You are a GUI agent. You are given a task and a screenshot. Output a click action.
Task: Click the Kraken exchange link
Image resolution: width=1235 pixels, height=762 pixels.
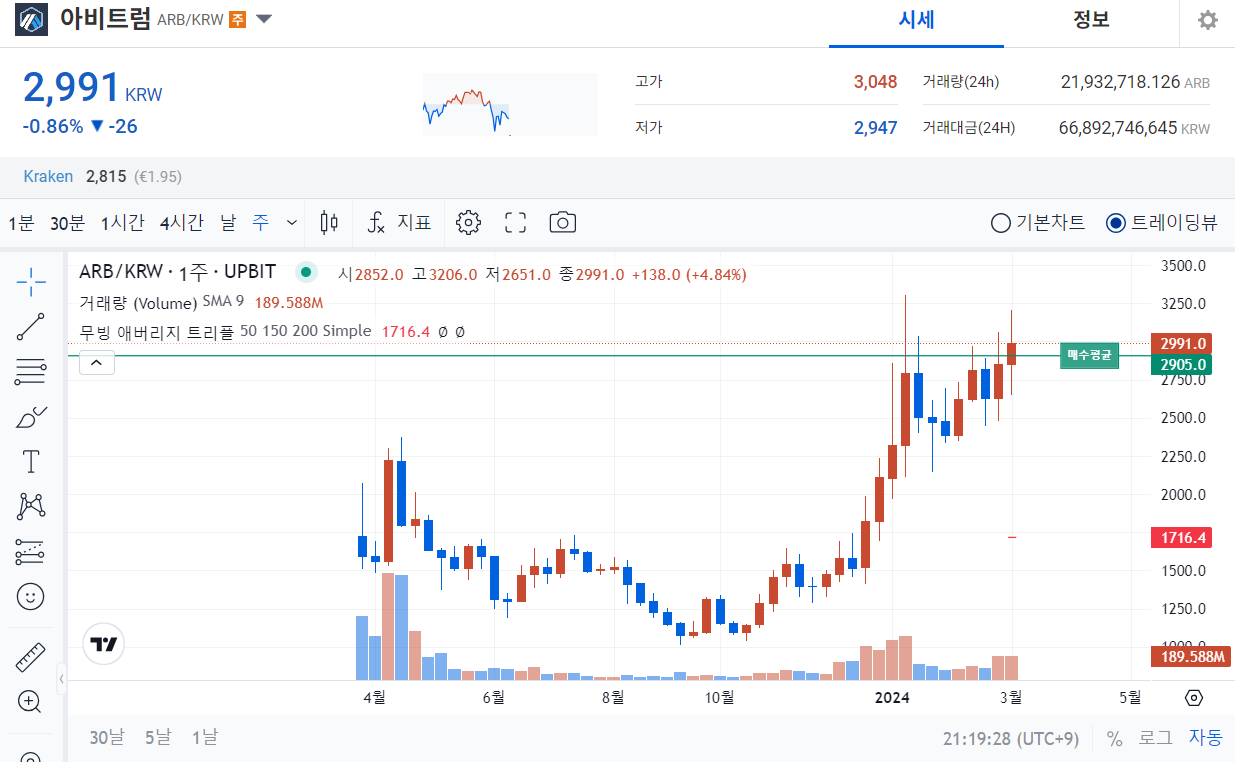(x=48, y=176)
